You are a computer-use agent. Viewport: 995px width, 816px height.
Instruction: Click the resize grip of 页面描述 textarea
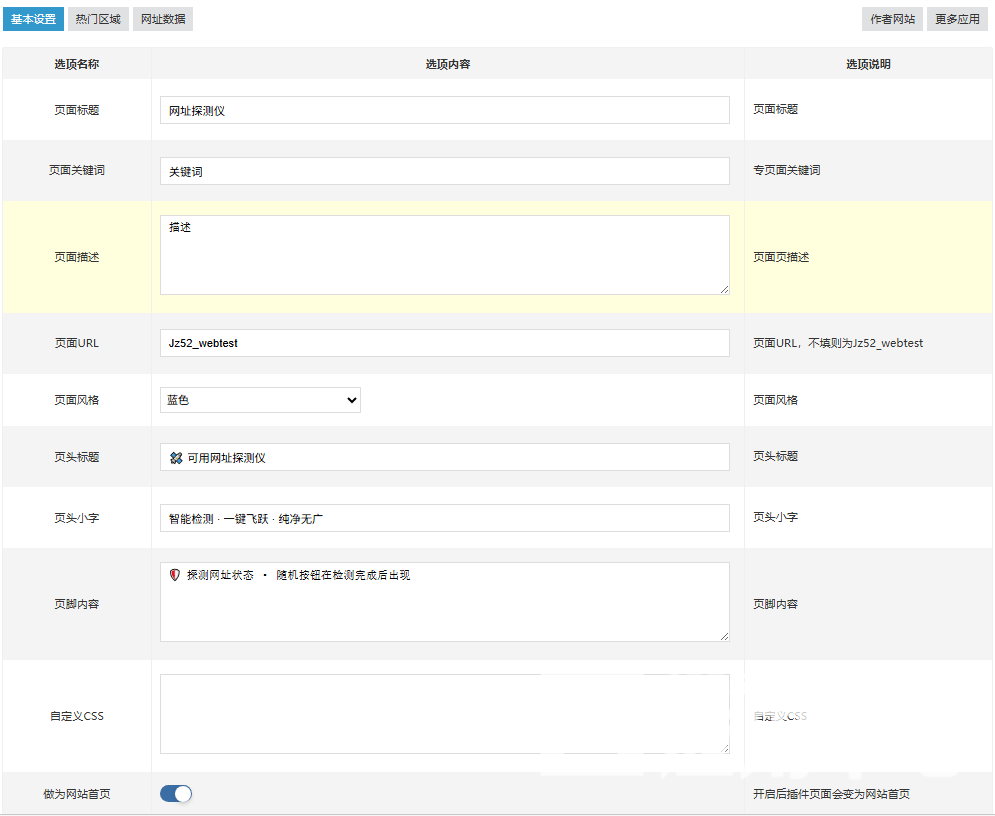(725, 290)
